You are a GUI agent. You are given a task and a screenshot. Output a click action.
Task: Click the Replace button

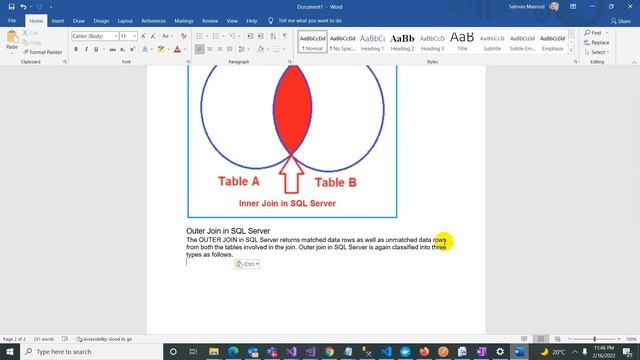coord(597,42)
